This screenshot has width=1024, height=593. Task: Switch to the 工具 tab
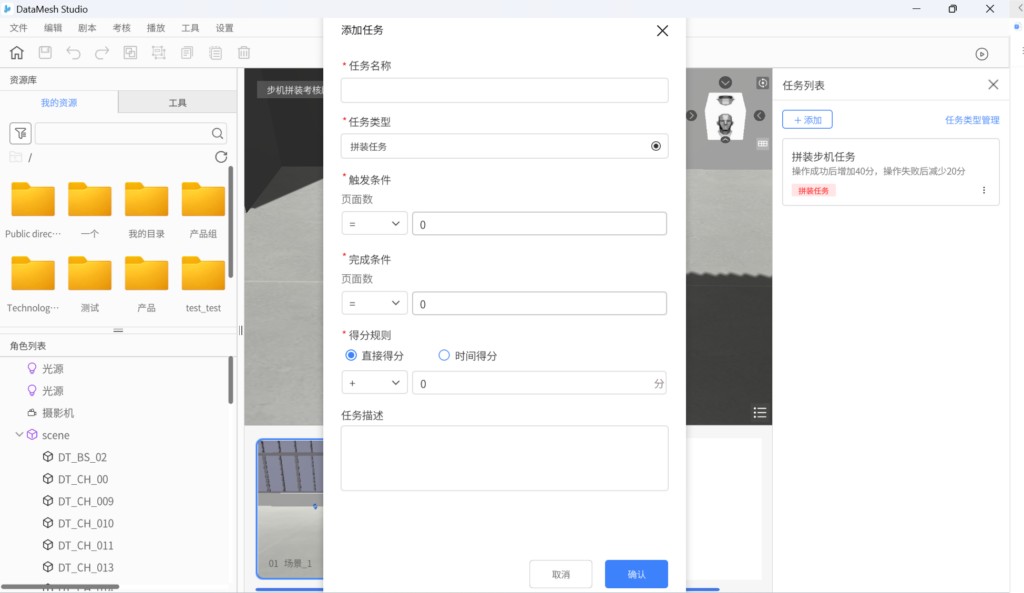pyautogui.click(x=177, y=103)
